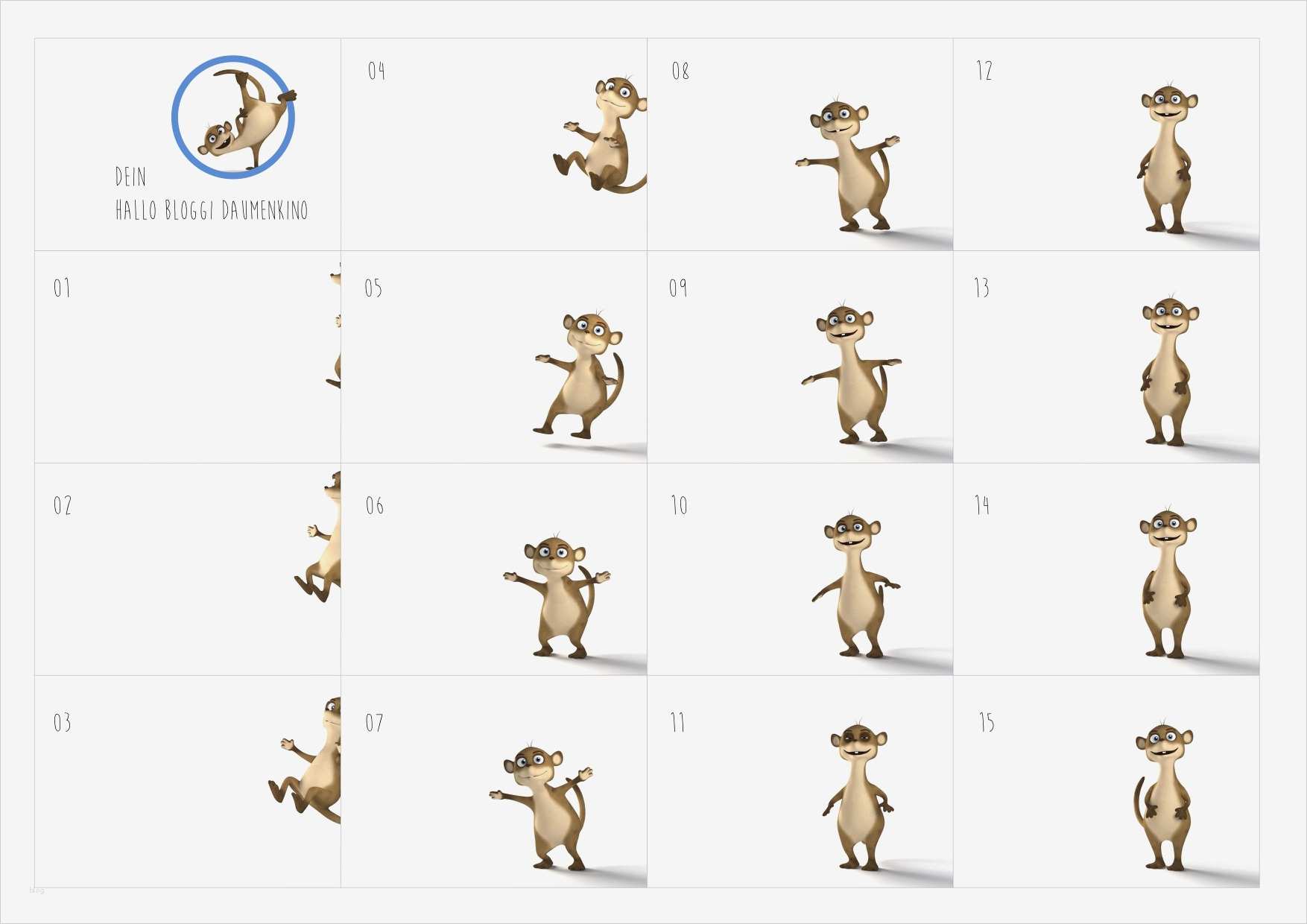This screenshot has height=924, width=1307.
Task: Click the frame number 02 label
Action: point(63,505)
